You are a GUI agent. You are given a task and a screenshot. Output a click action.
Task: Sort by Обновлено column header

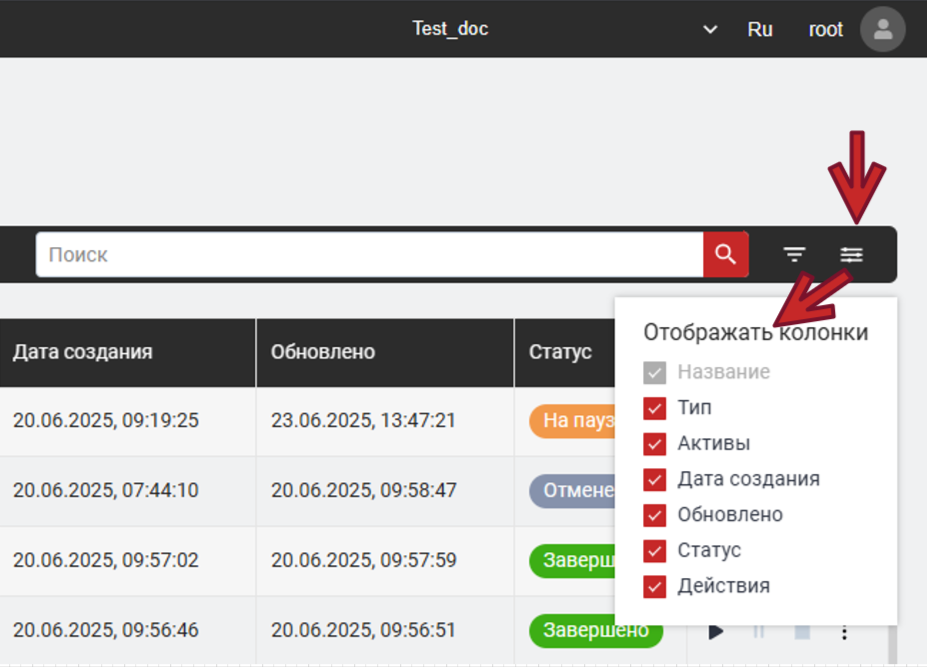tap(323, 352)
